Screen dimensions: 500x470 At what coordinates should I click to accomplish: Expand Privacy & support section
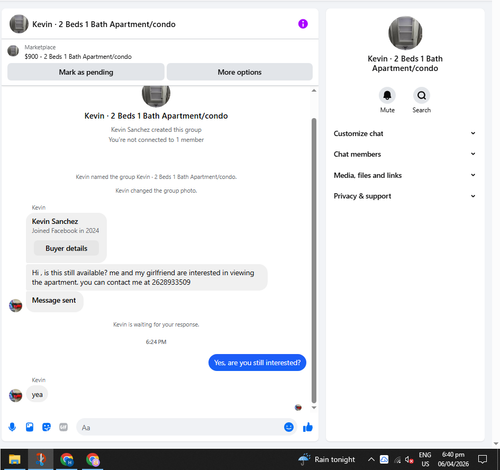pos(405,196)
